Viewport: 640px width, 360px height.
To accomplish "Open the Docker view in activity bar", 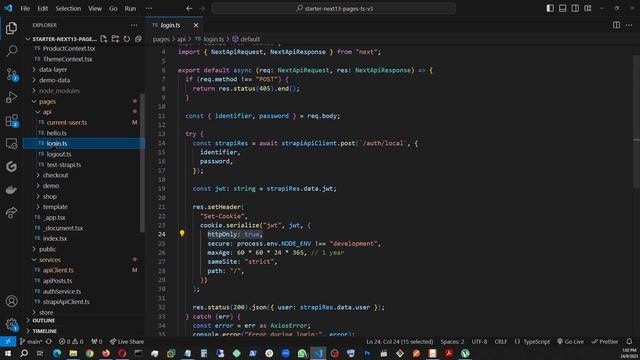I will click(x=11, y=189).
